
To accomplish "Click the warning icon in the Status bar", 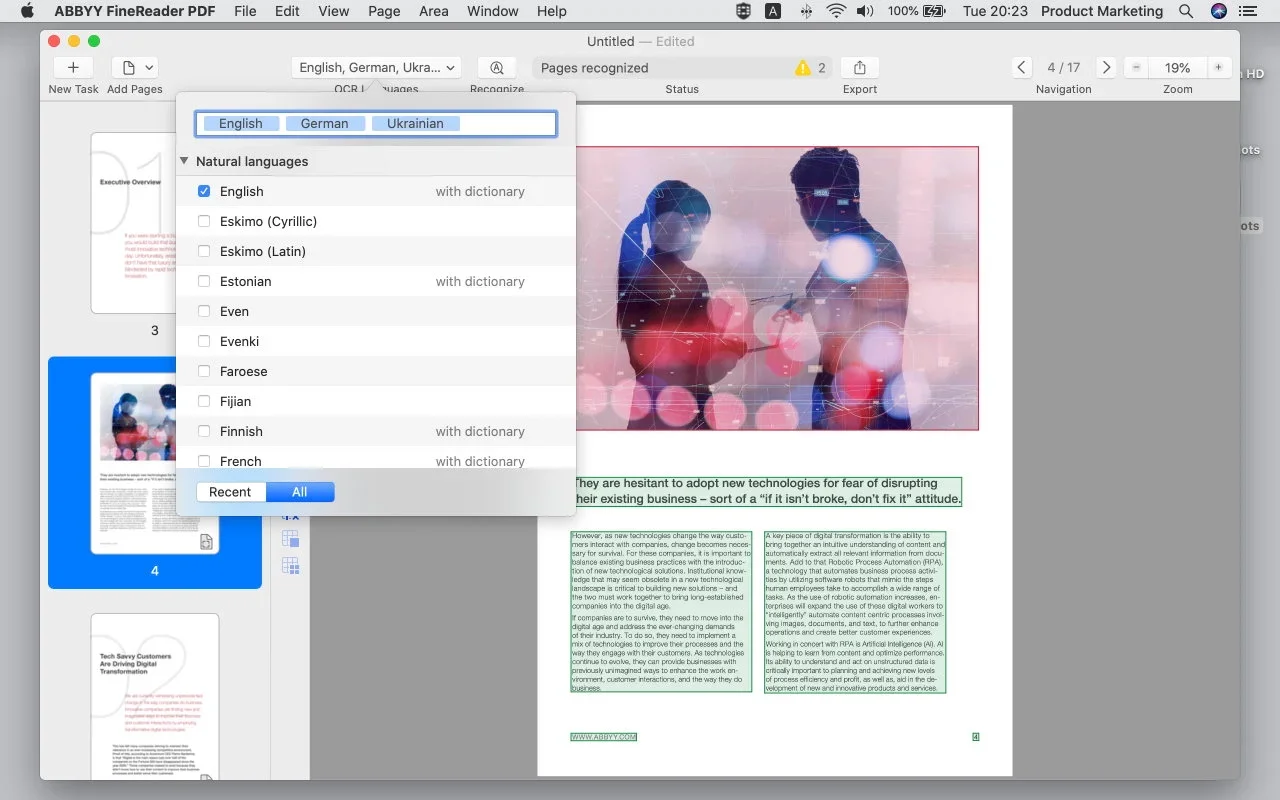I will click(x=801, y=68).
